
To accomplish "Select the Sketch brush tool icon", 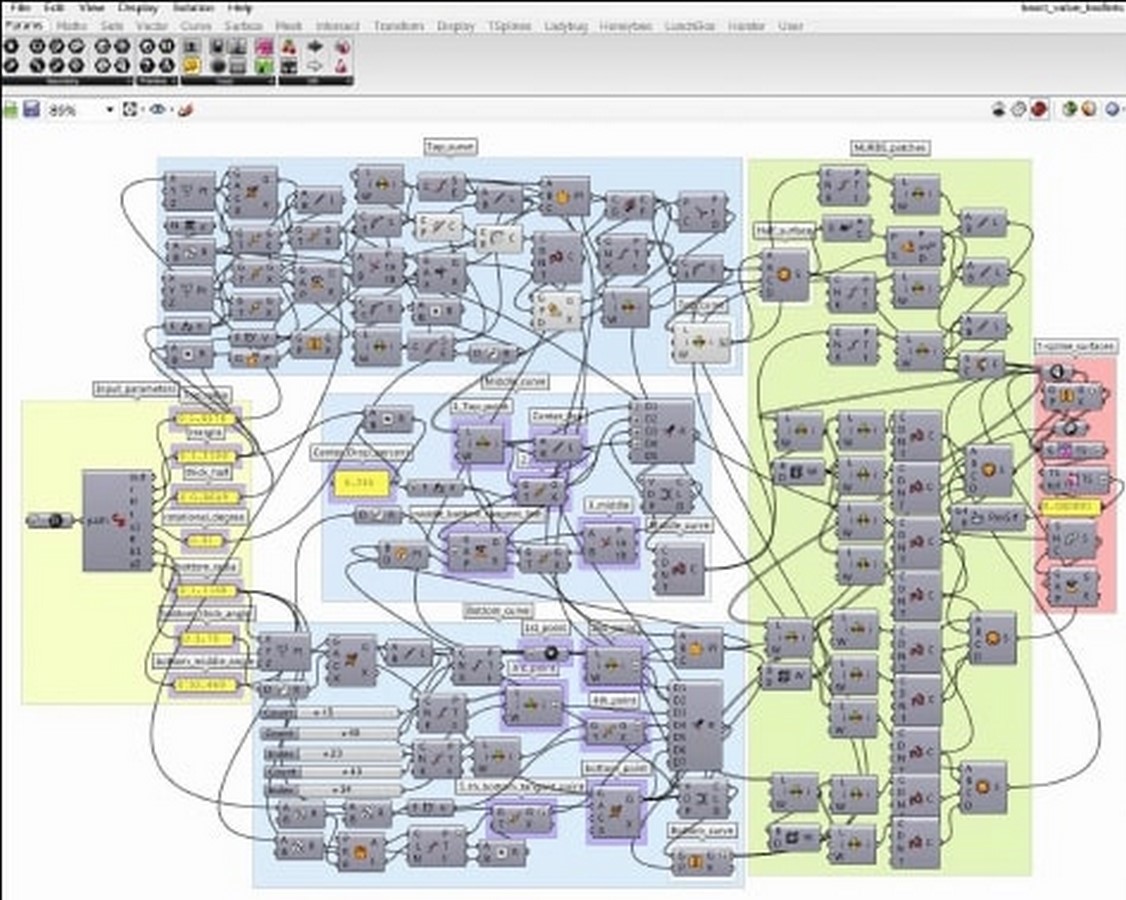I will 186,109.
